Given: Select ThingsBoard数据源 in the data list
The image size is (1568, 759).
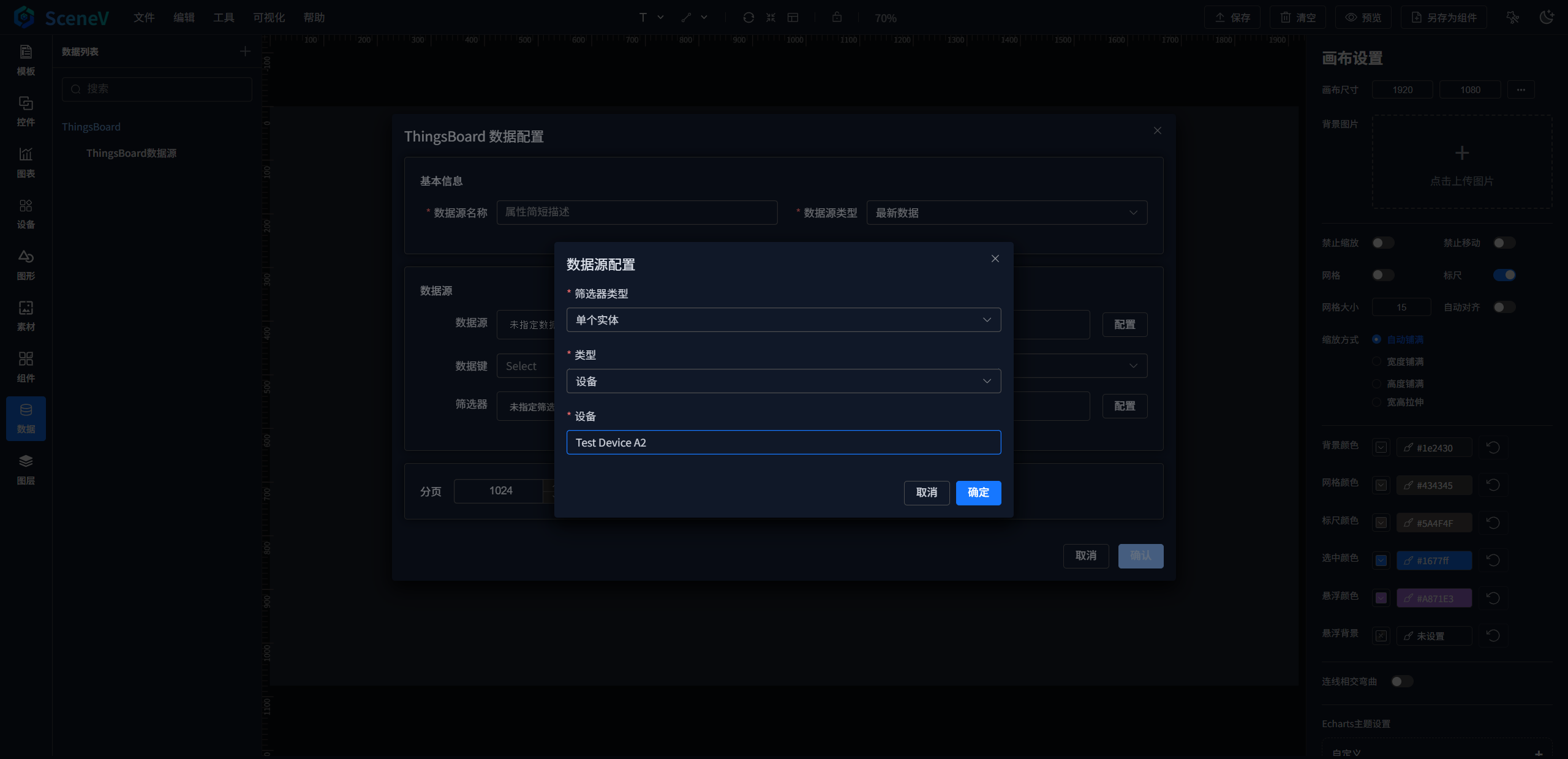Looking at the screenshot, I should click(x=131, y=153).
